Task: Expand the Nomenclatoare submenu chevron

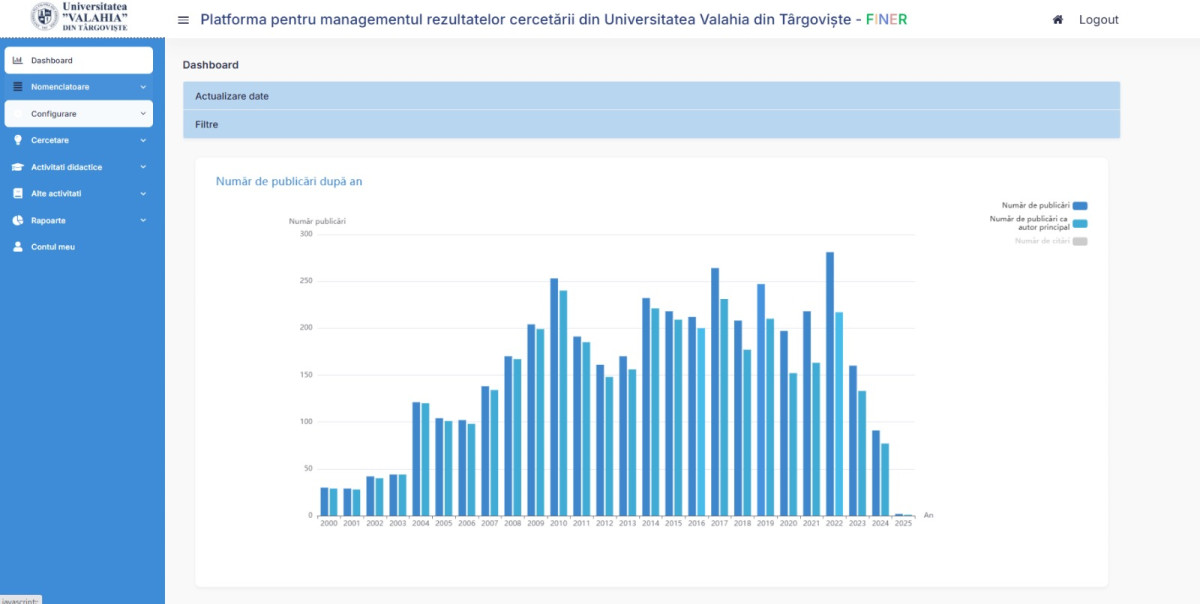Action: (x=143, y=87)
